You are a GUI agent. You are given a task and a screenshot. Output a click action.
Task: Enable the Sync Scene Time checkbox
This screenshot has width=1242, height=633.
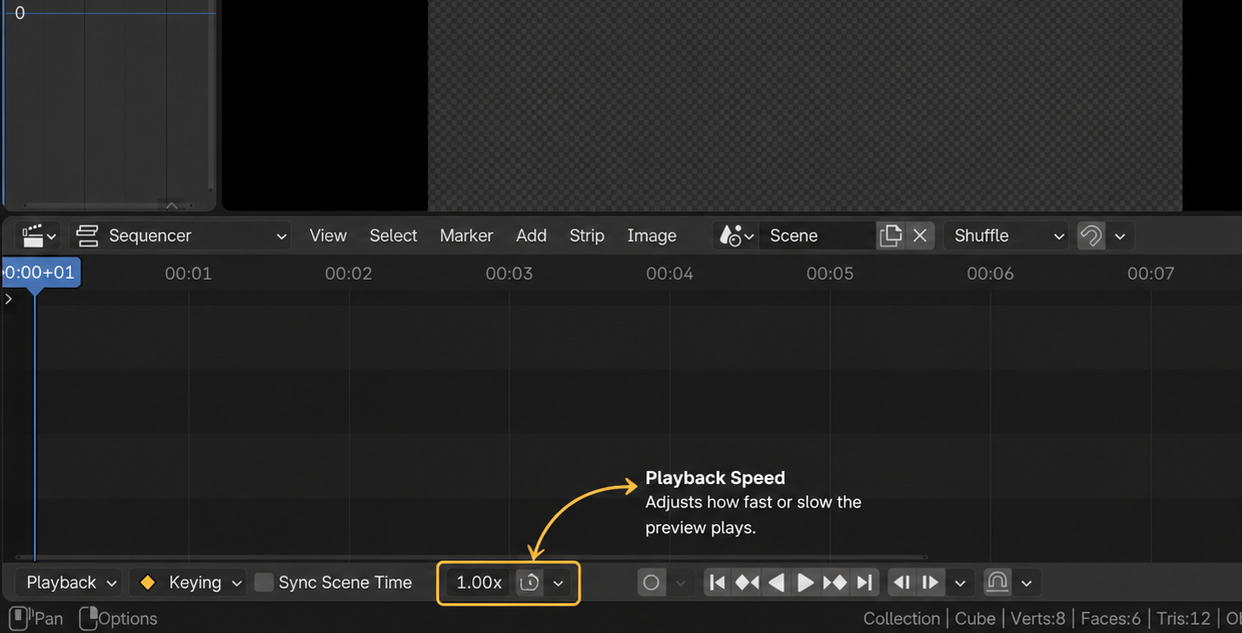click(x=264, y=582)
